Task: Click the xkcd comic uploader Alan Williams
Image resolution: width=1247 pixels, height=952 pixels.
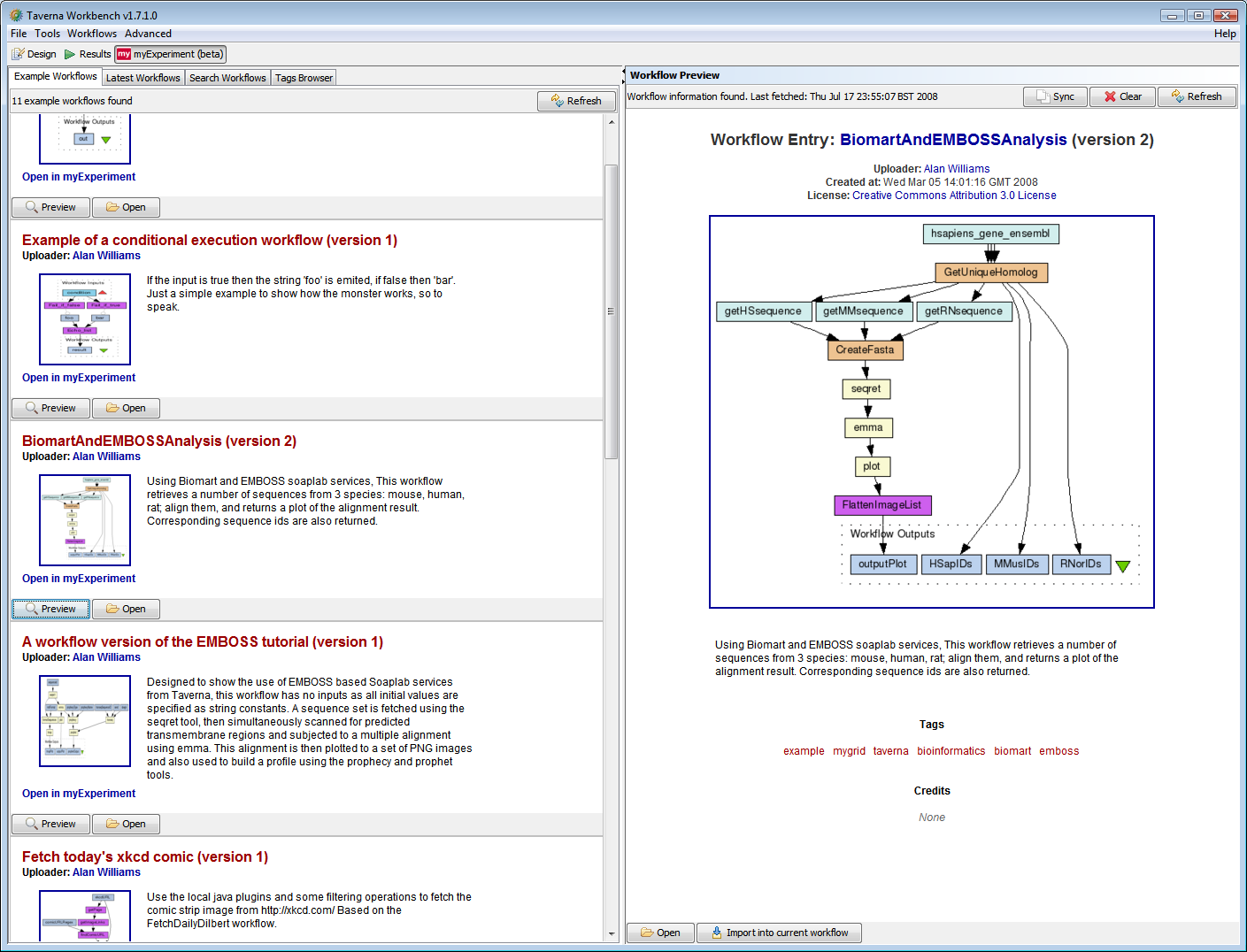Action: tap(106, 872)
